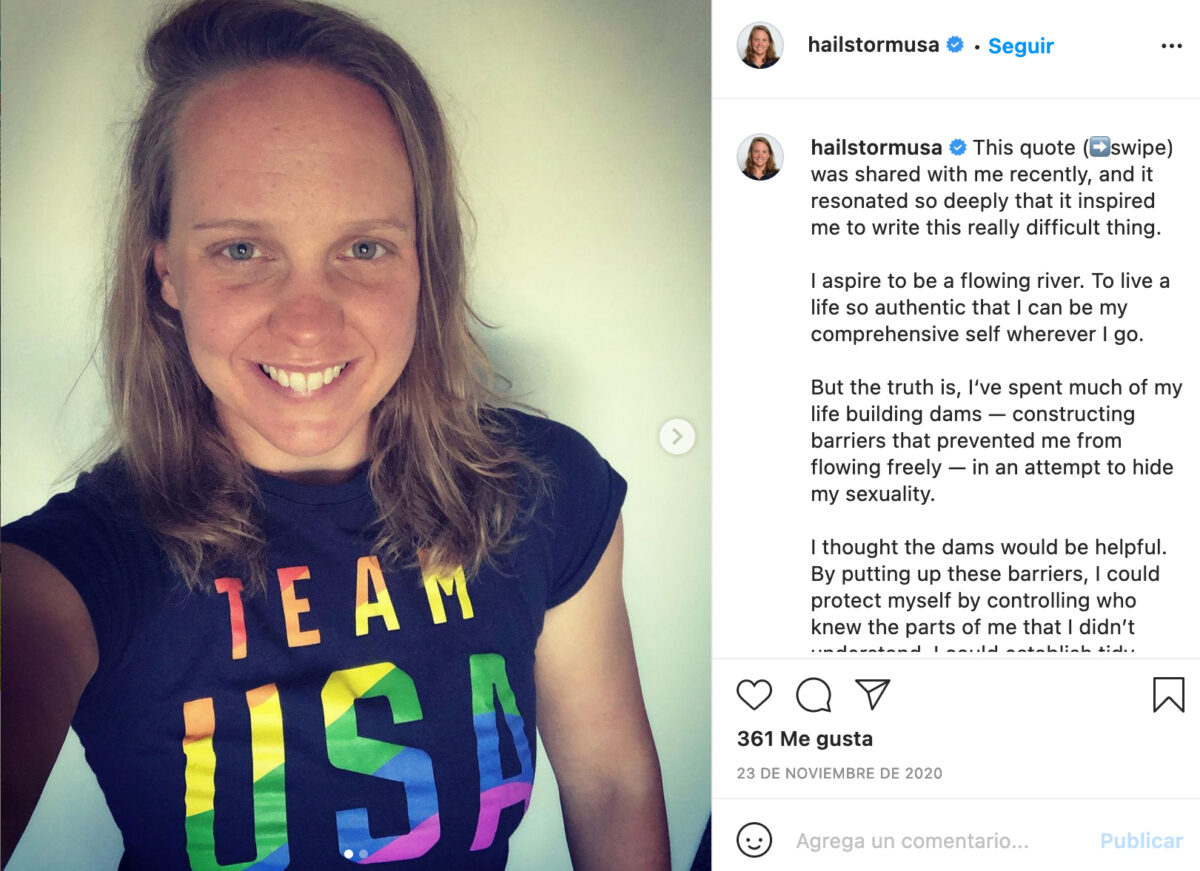Image resolution: width=1200 pixels, height=871 pixels.
Task: Open the 23 de noviembre de 2020 date link
Action: pos(839,773)
